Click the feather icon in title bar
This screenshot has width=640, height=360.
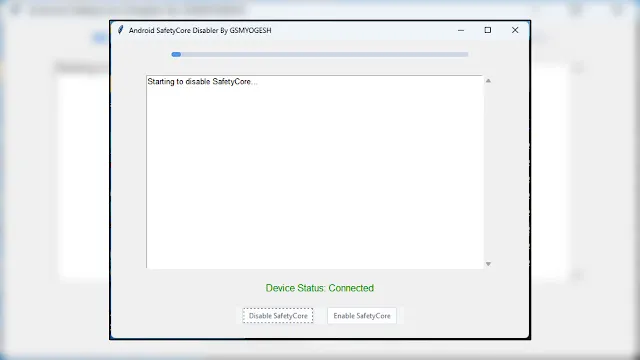tap(120, 30)
